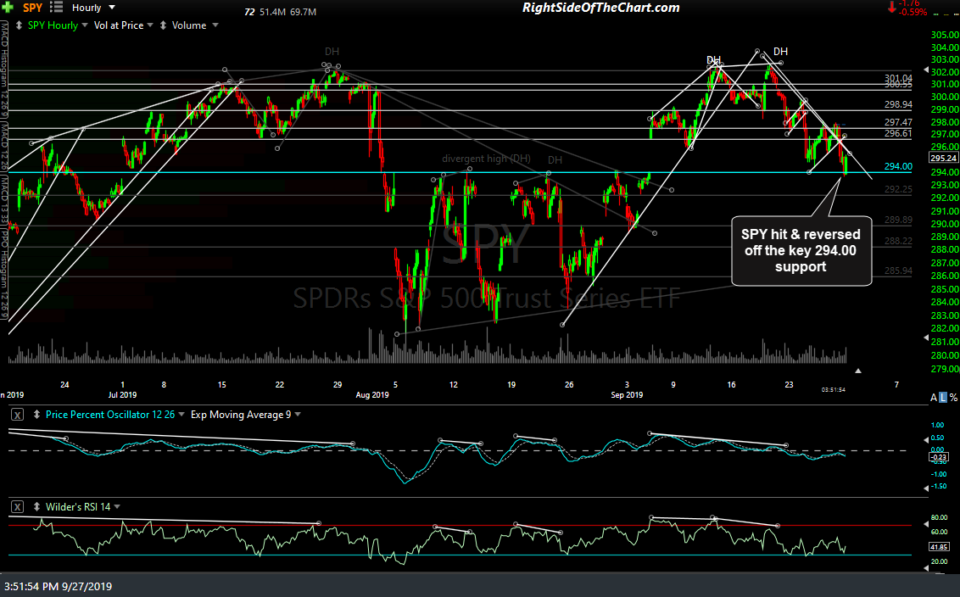Viewport: 960px width, 597px height.
Task: Visit the RightSideOfTheChart.com link
Action: [x=600, y=6]
